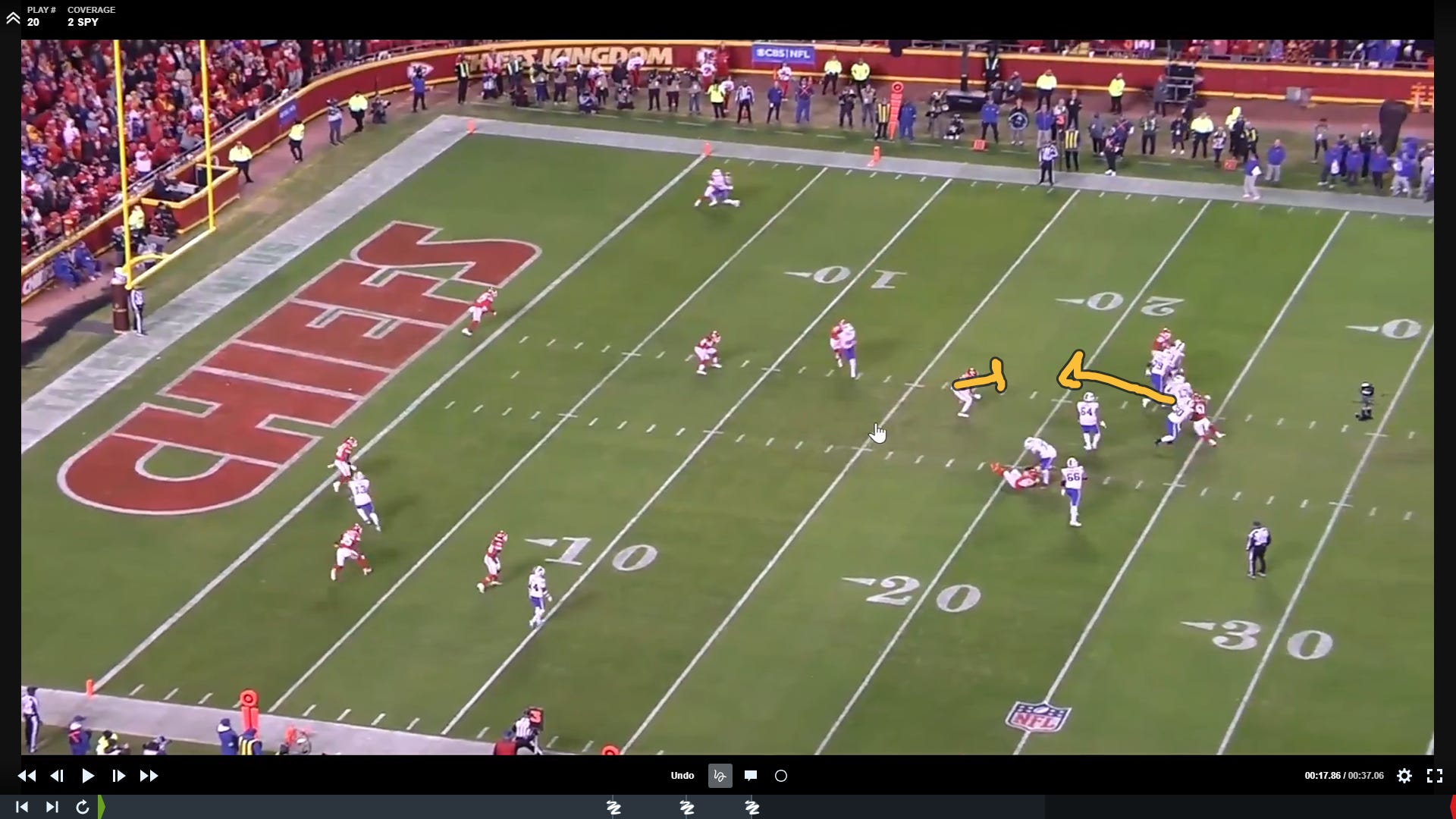Click the rewind button
The image size is (1456, 819).
click(27, 776)
